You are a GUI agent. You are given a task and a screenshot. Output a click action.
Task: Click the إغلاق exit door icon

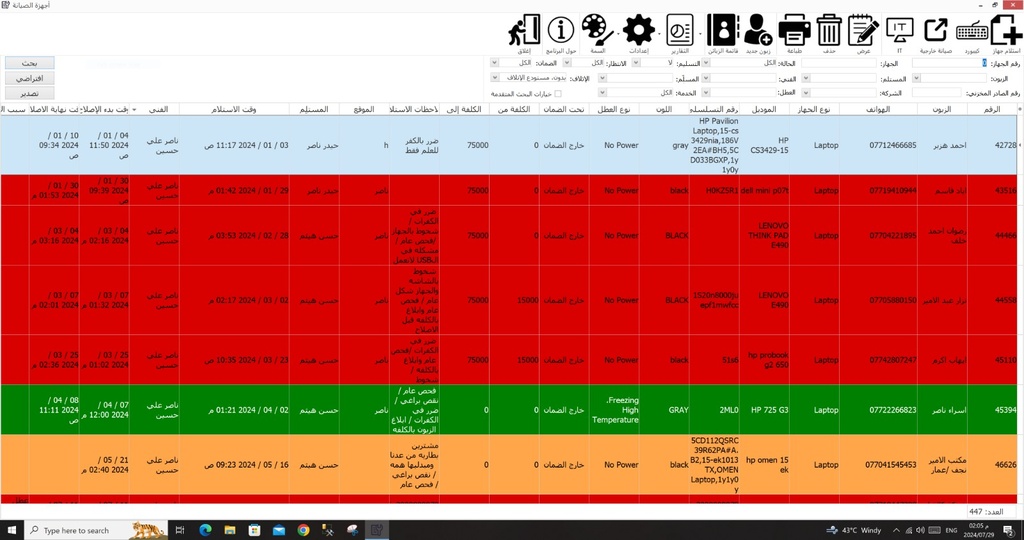pyautogui.click(x=525, y=31)
